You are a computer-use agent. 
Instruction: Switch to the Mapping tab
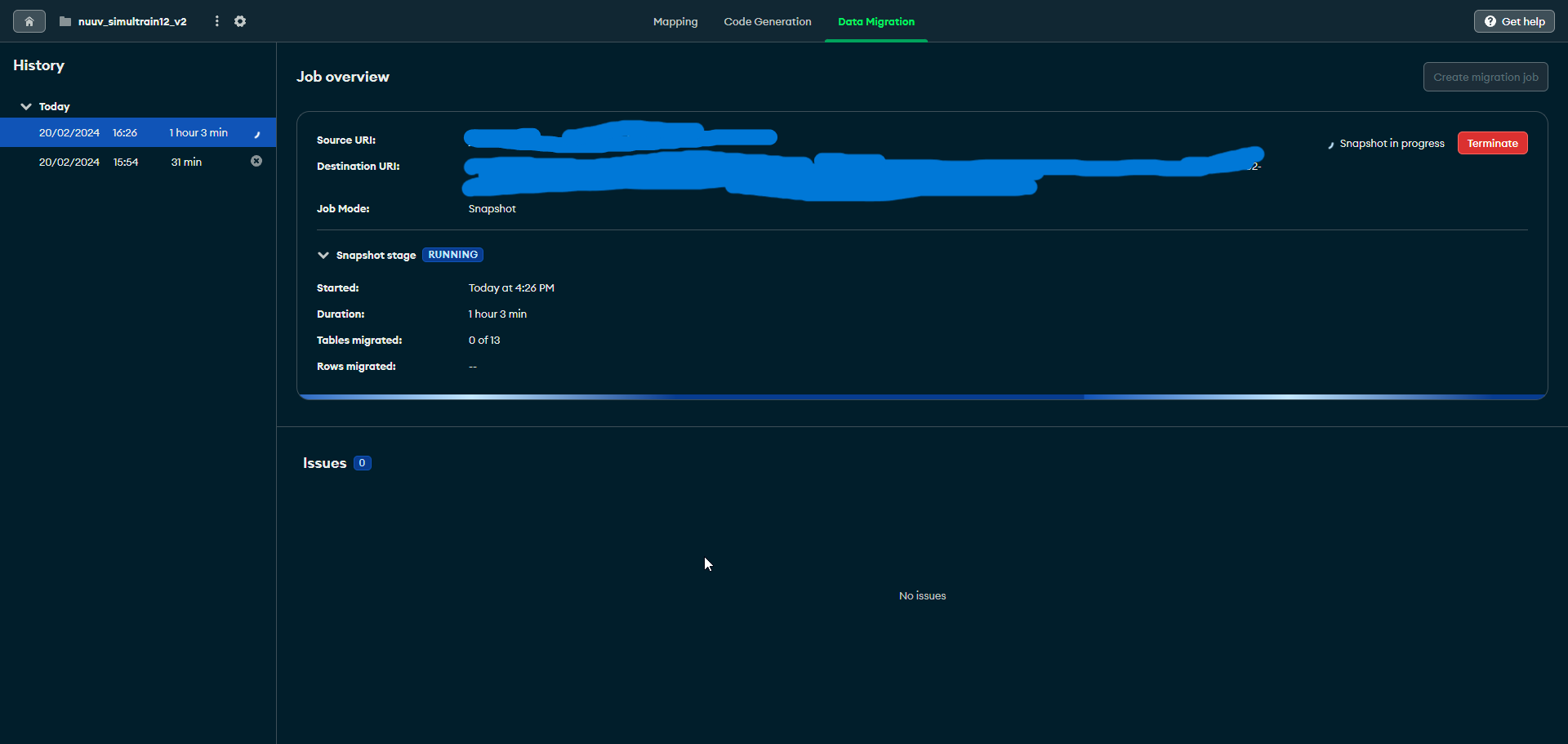coord(675,22)
